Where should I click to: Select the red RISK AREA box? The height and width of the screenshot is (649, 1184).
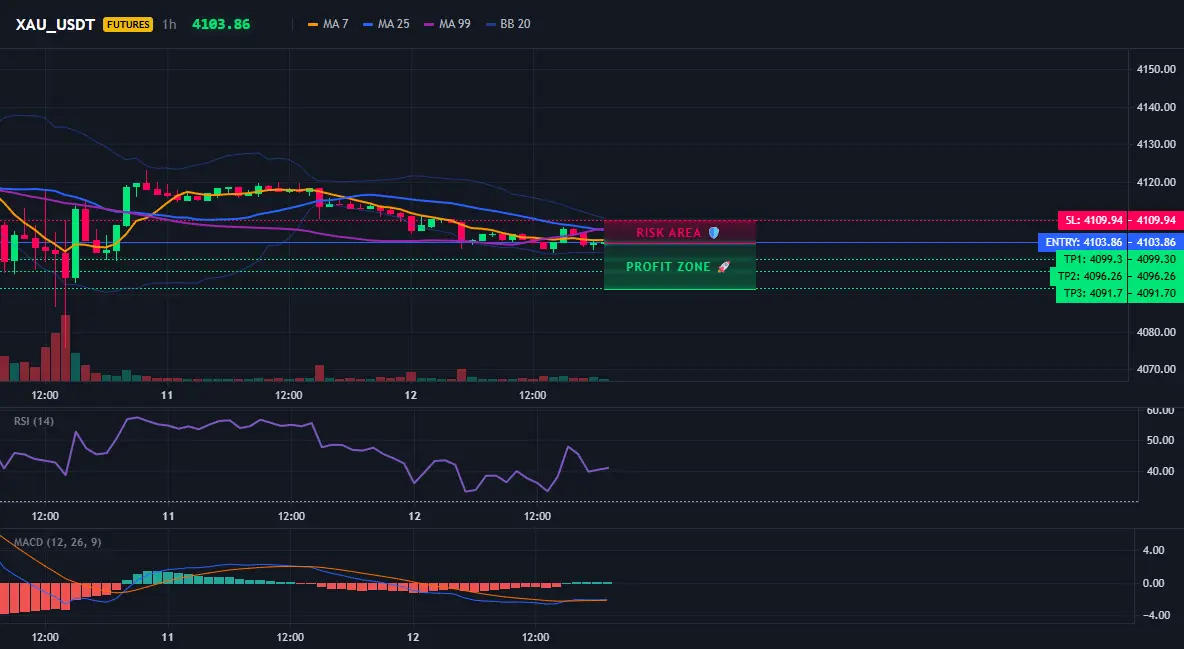[x=680, y=232]
